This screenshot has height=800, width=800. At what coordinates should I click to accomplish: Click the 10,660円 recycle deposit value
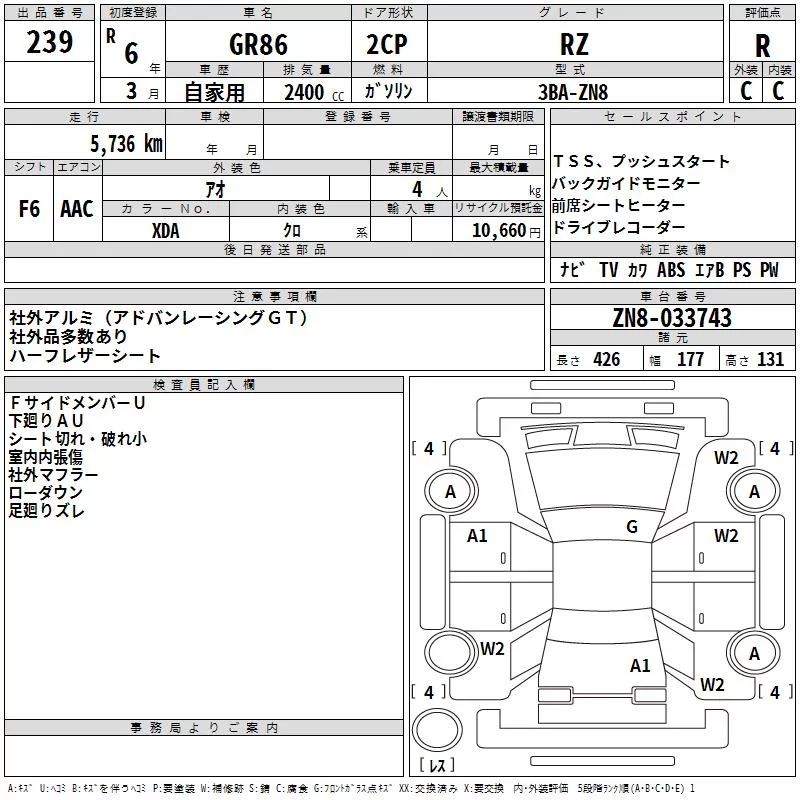498,230
